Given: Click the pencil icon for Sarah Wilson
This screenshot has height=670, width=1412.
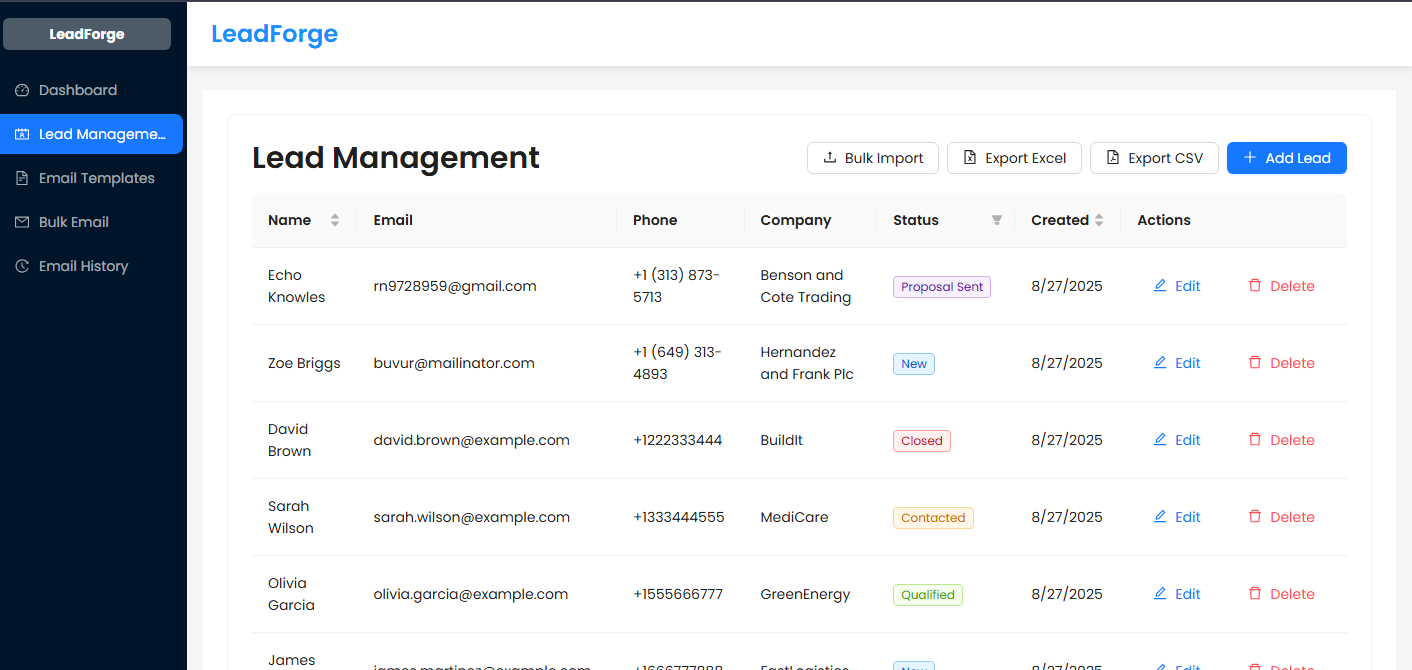Looking at the screenshot, I should (x=1160, y=517).
